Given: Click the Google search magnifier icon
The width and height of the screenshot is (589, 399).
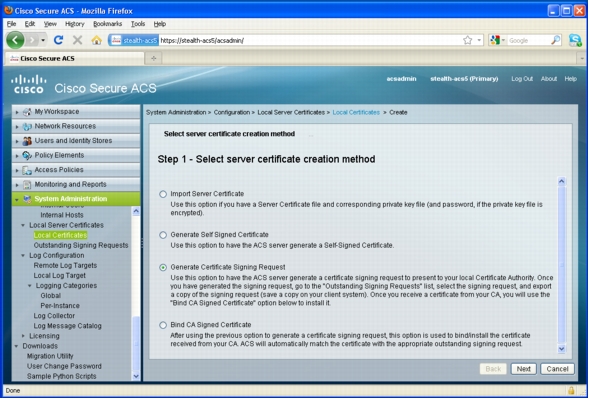Looking at the screenshot, I should click(x=555, y=40).
